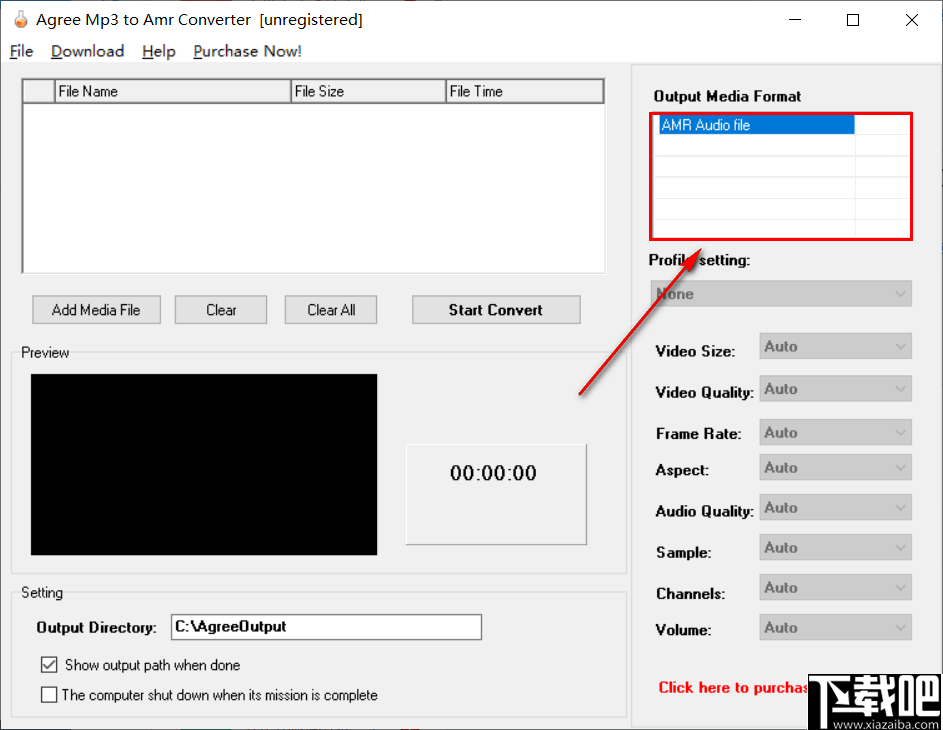The height and width of the screenshot is (730, 943).
Task: Open the Video Quality dropdown
Action: pyautogui.click(x=835, y=388)
